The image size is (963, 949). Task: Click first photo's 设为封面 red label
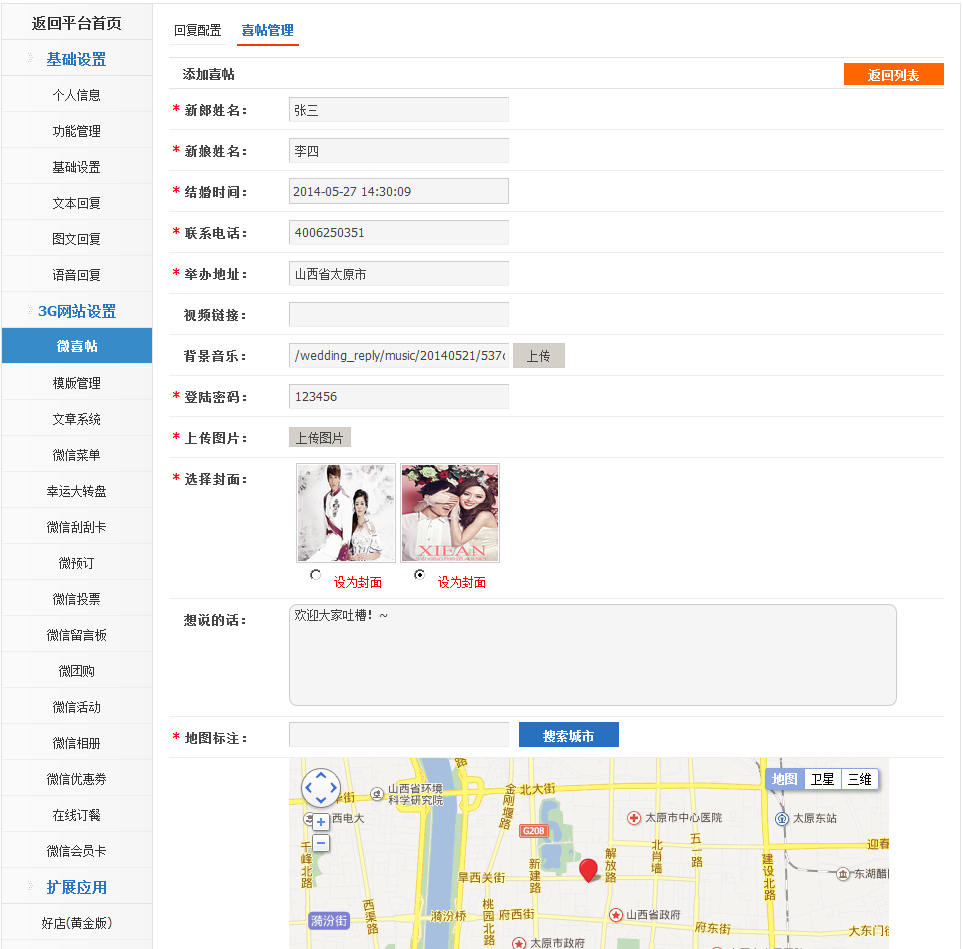(358, 582)
